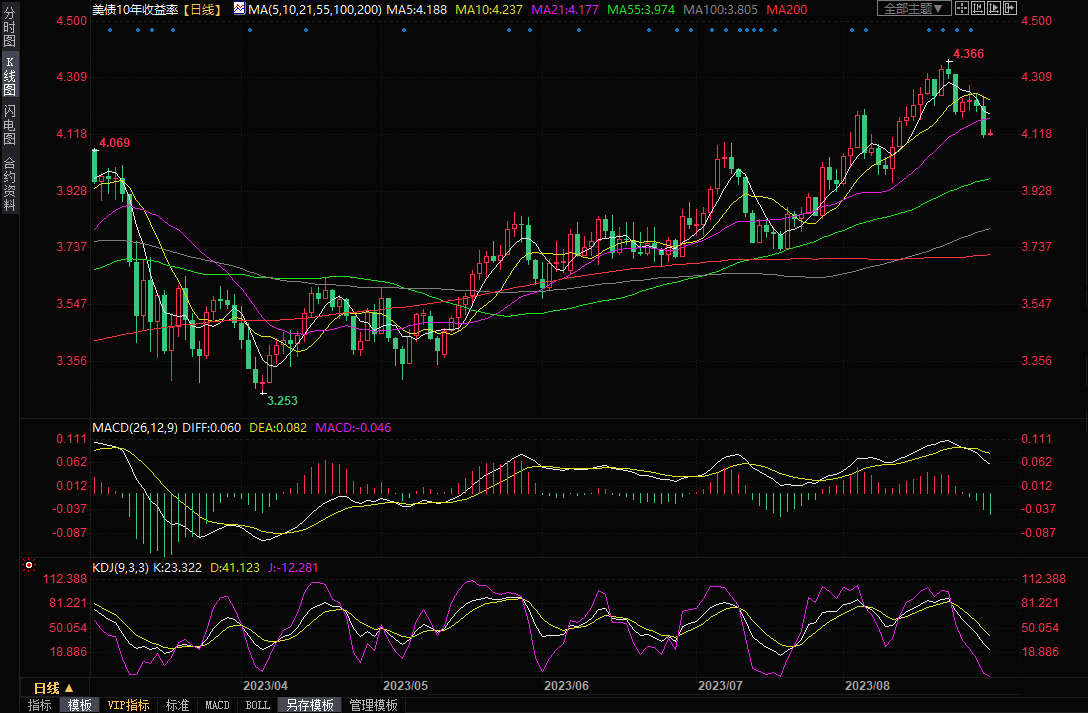Select the 合约资料 sidebar tab
This screenshot has width=1088, height=713.
click(9, 184)
